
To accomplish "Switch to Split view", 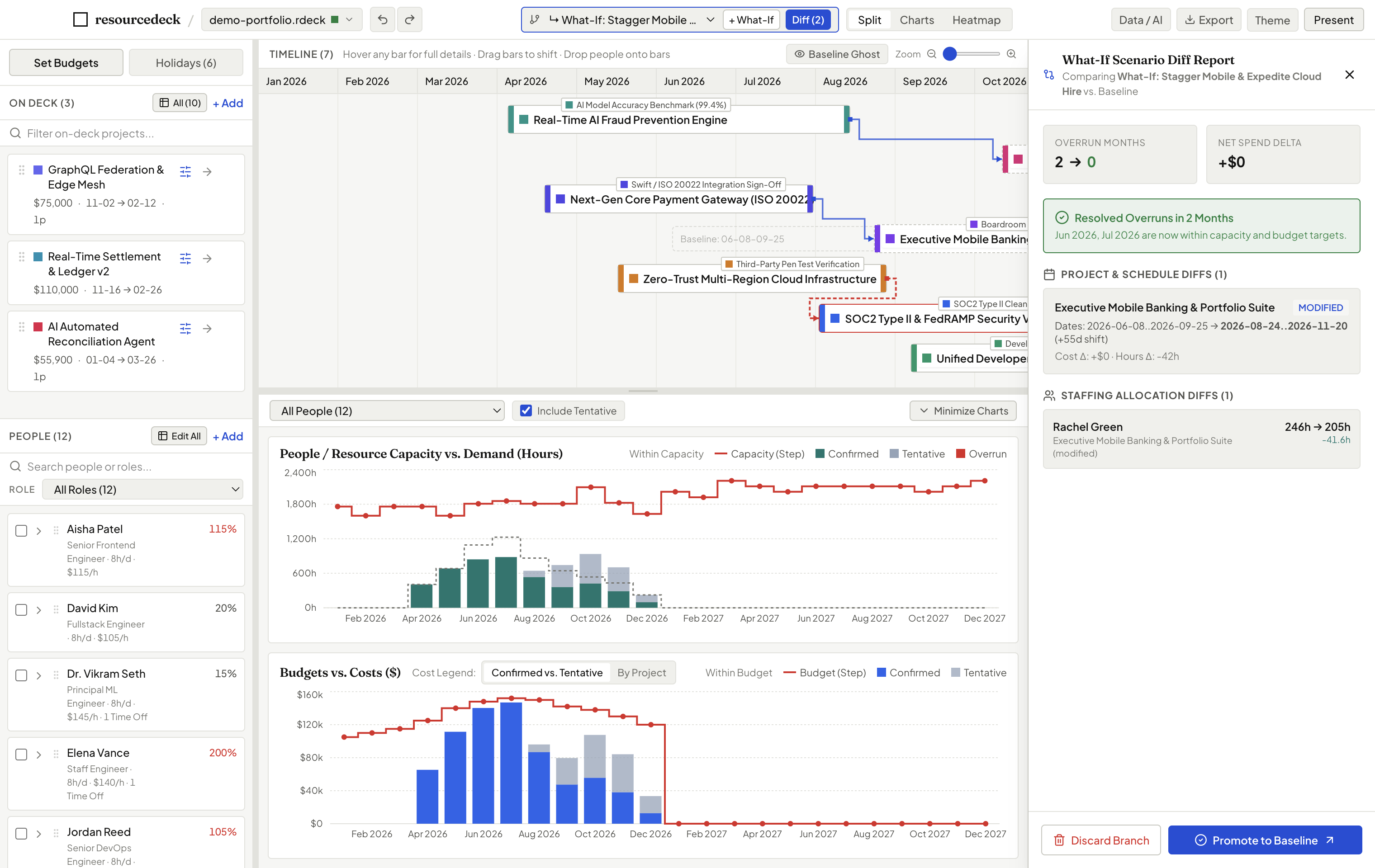I will pos(869,20).
